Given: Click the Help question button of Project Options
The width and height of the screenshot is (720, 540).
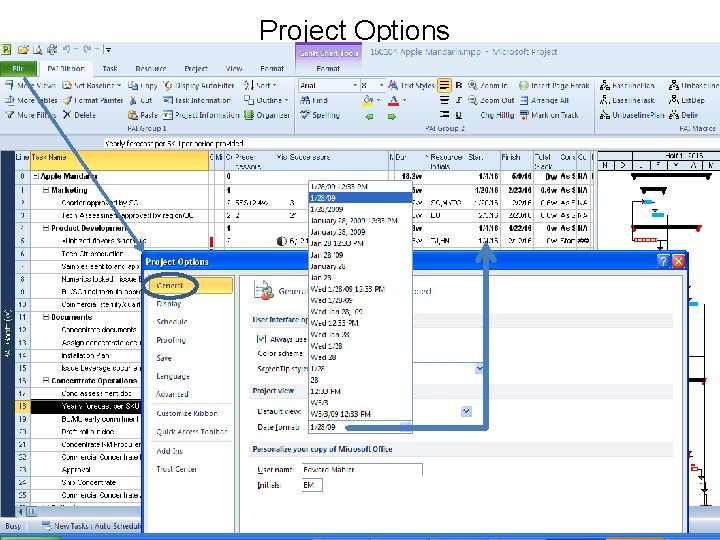Looking at the screenshot, I should [663, 261].
